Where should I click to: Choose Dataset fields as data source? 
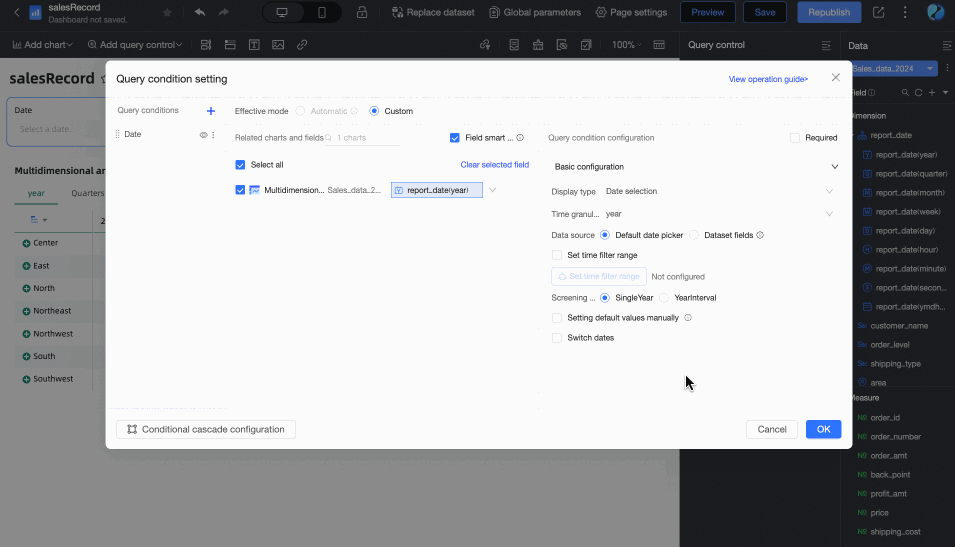click(x=694, y=235)
